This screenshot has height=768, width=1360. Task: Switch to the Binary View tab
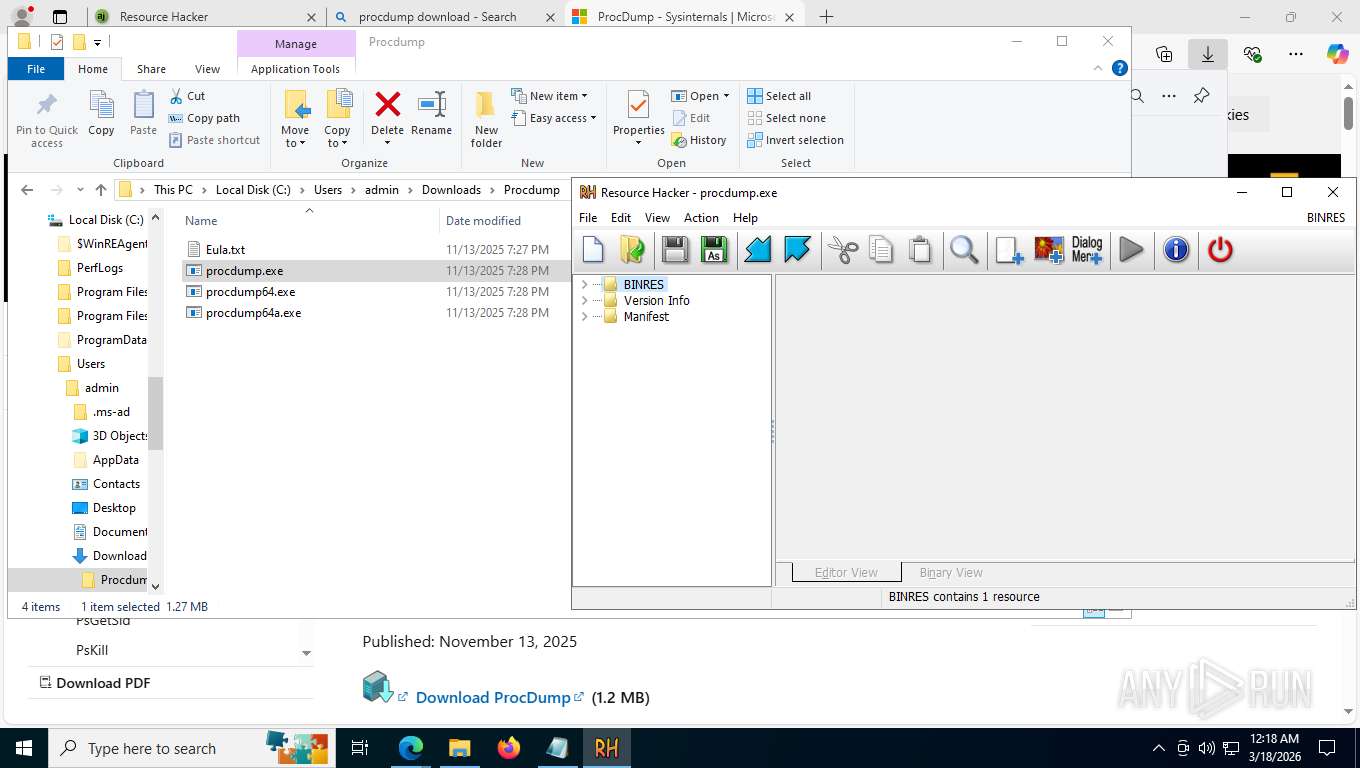[x=951, y=573]
